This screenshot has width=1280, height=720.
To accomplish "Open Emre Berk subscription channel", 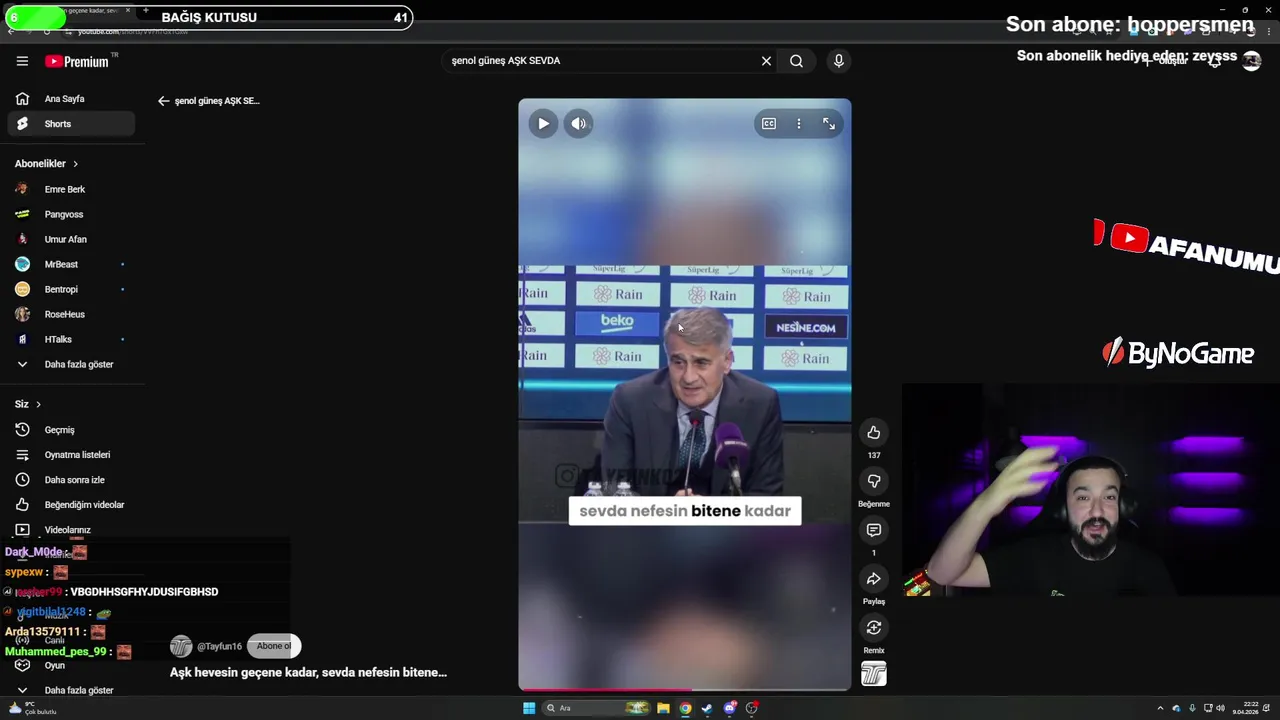I will click(x=70, y=189).
